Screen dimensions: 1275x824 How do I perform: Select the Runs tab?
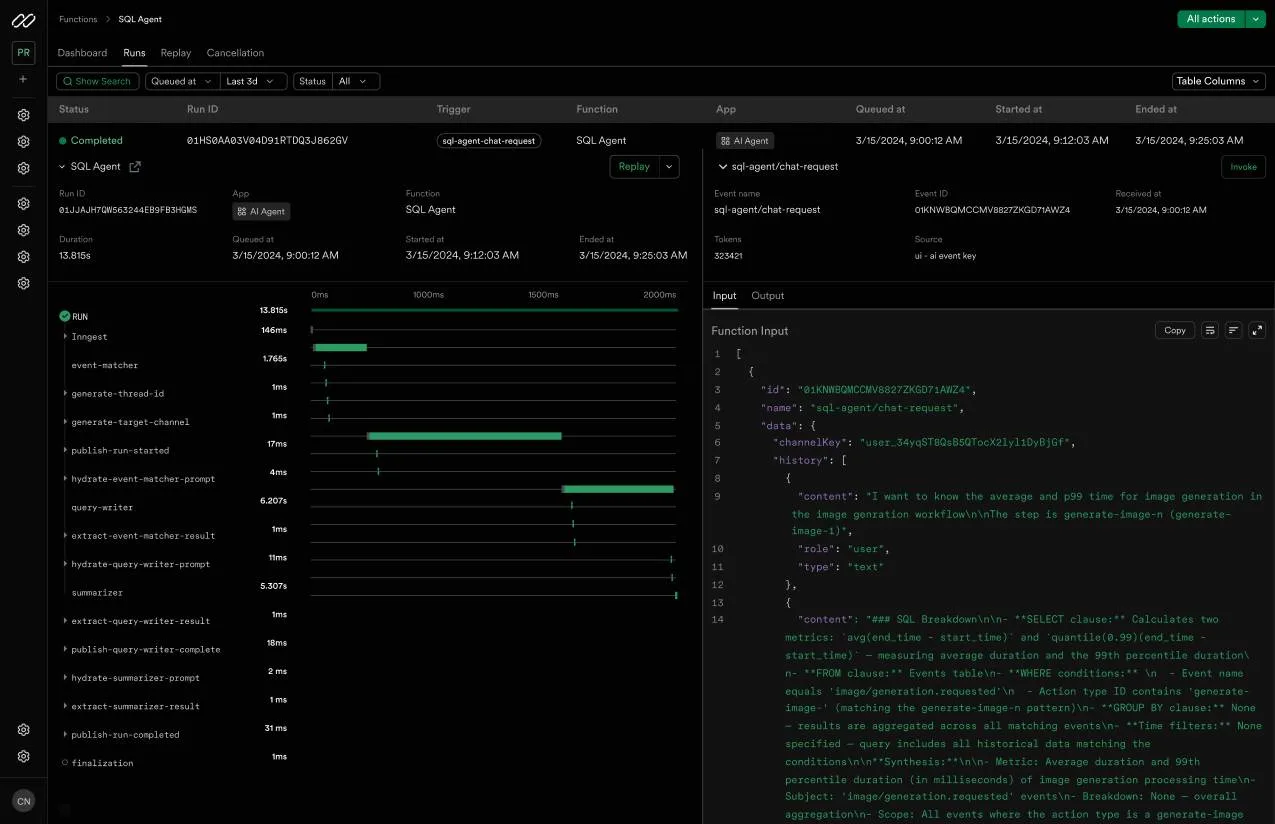[x=134, y=53]
